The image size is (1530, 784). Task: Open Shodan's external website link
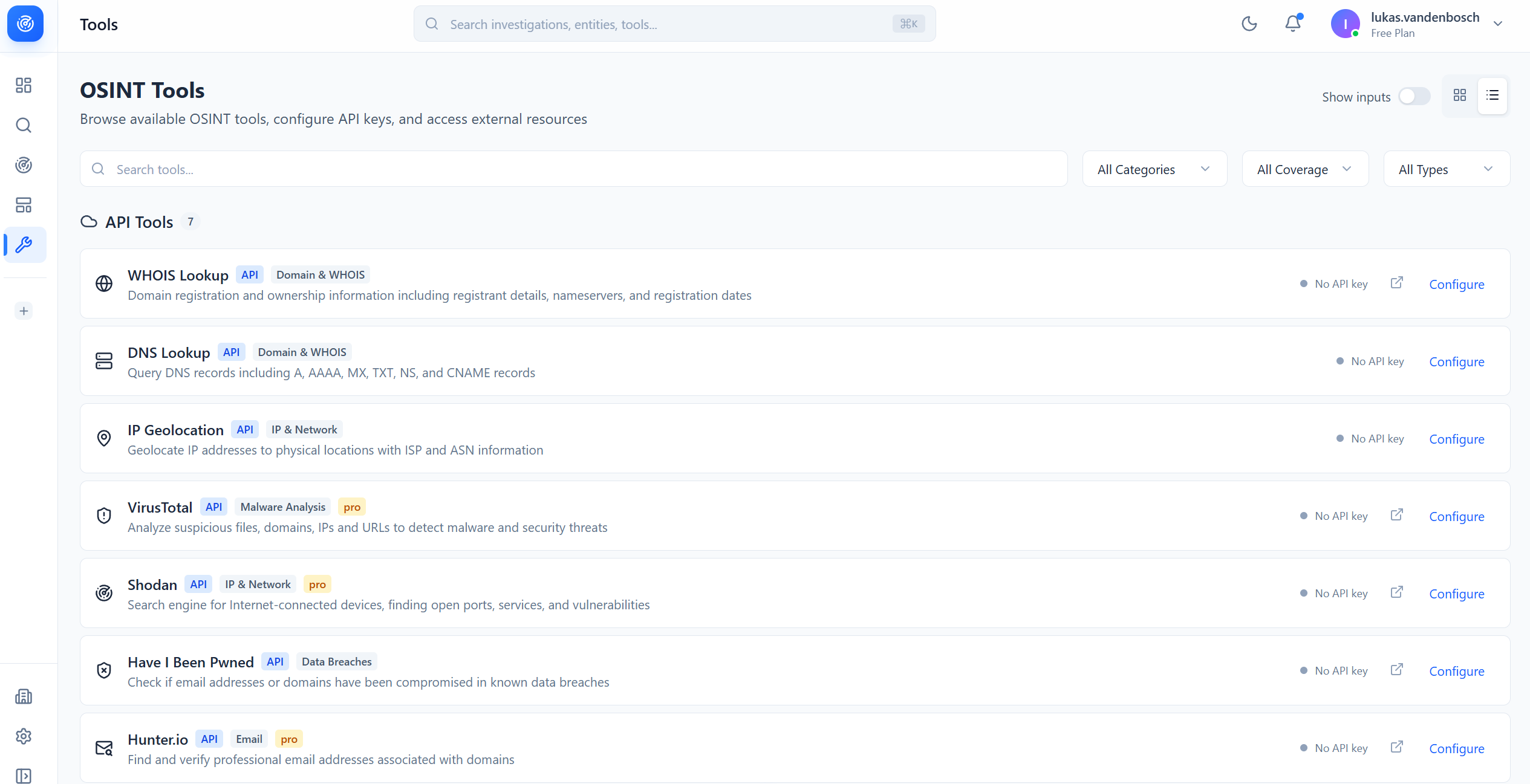pos(1397,592)
